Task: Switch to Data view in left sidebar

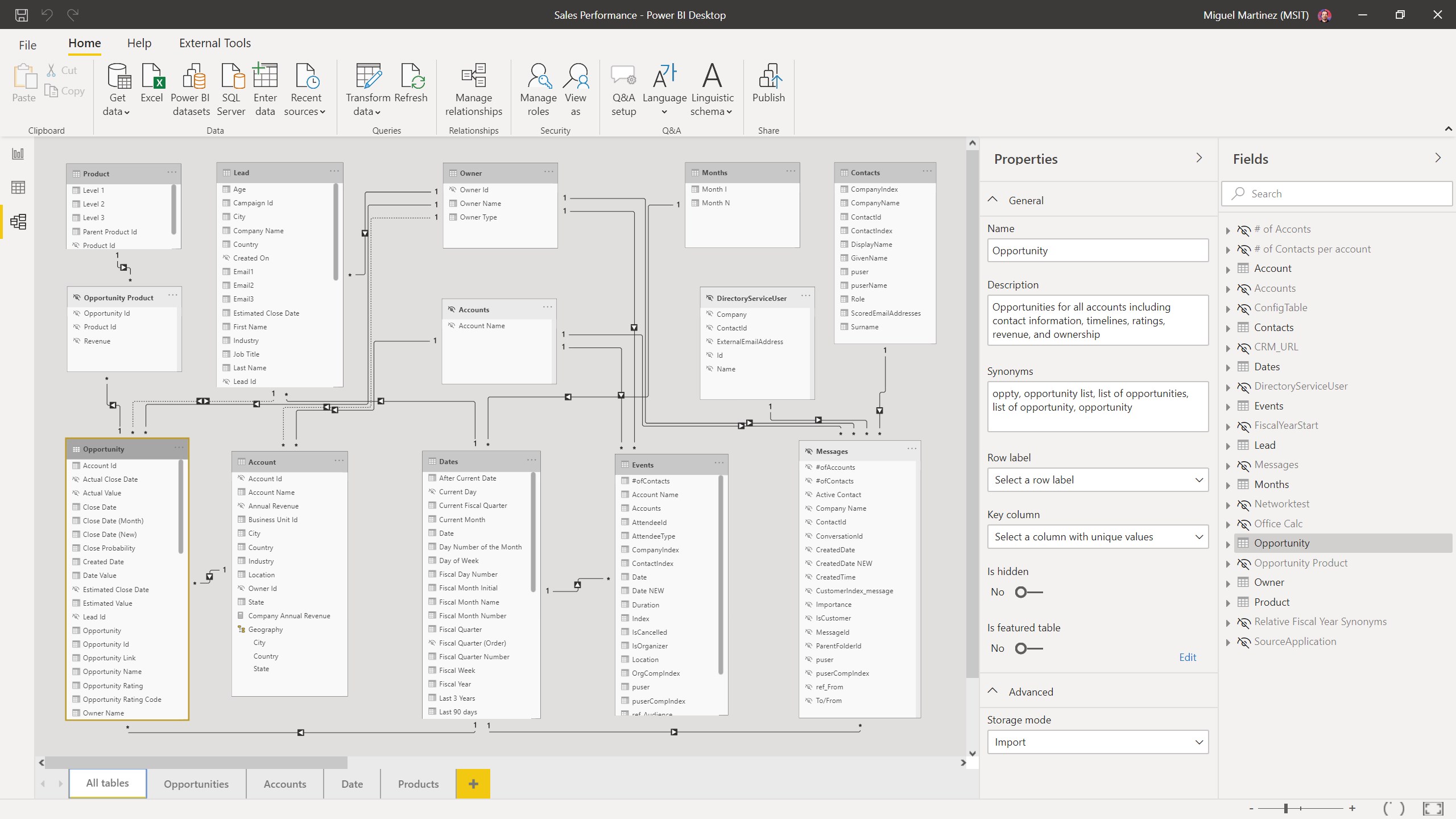Action: click(18, 187)
